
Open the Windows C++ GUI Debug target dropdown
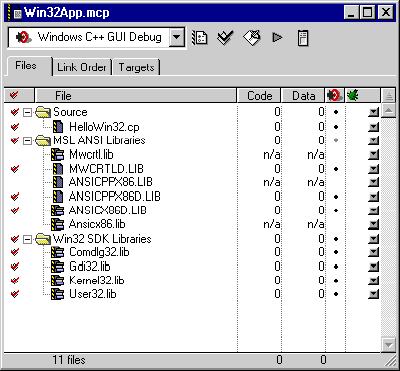(177, 37)
